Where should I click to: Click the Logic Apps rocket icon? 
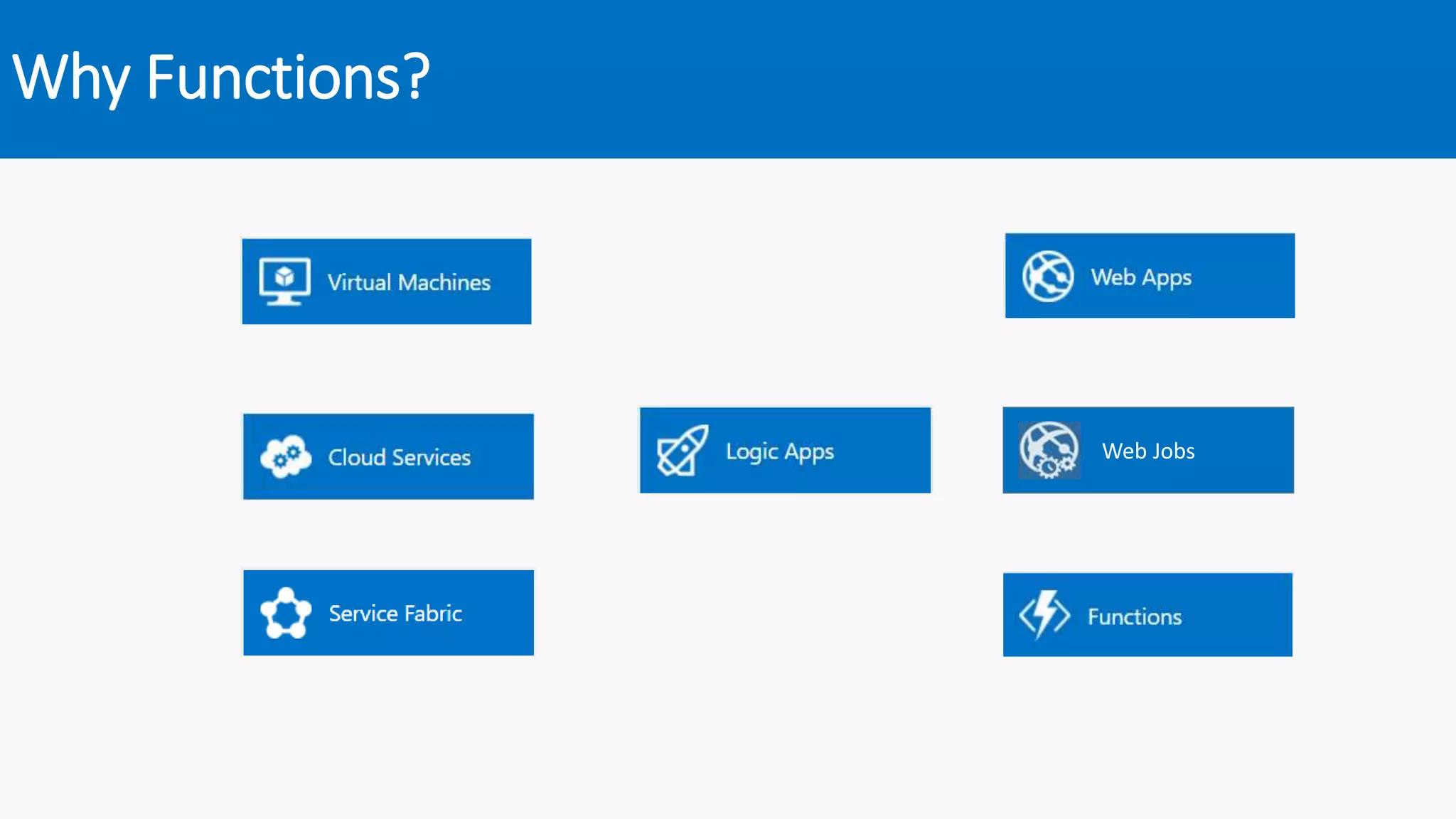[x=682, y=450]
